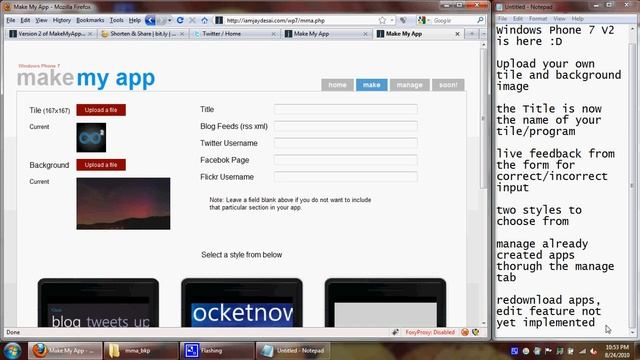Click the shield icon in Firefox status bar

click(x=476, y=332)
